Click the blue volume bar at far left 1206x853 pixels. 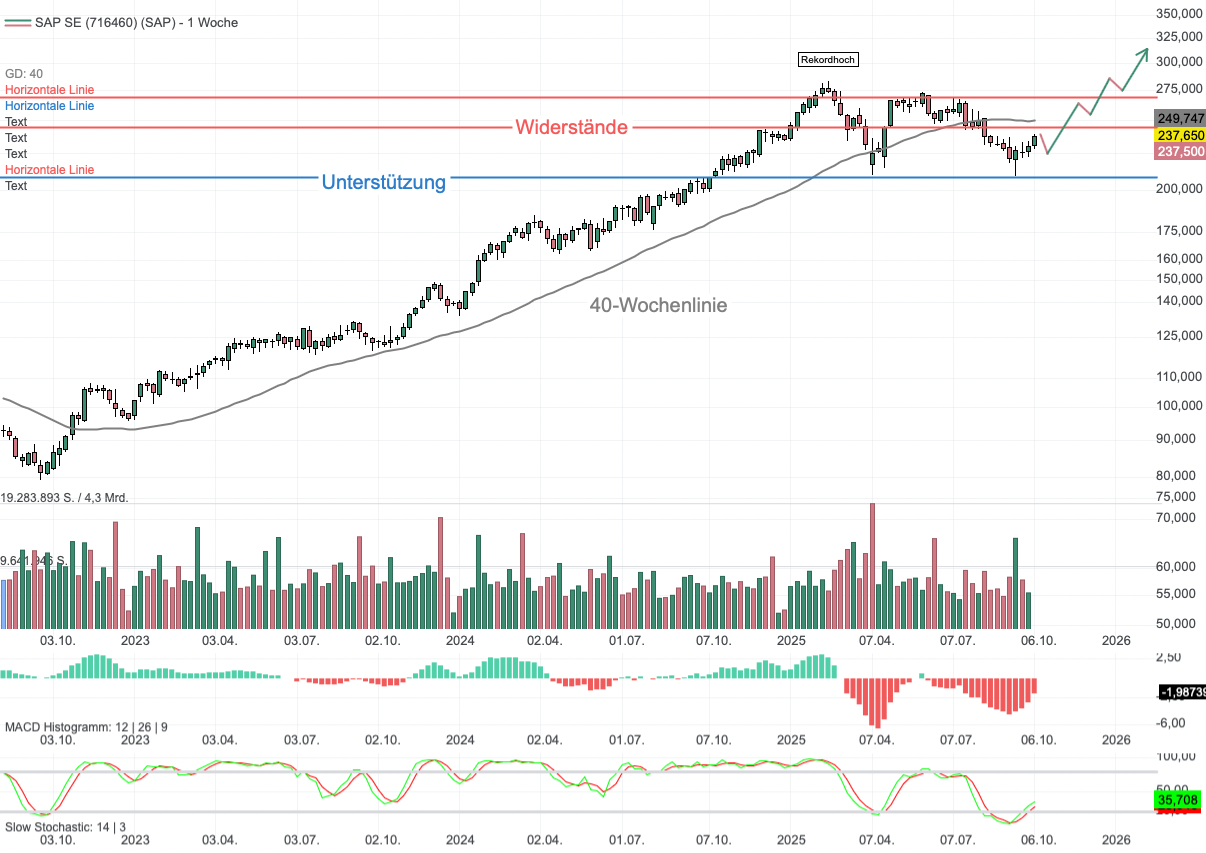pos(4,604)
